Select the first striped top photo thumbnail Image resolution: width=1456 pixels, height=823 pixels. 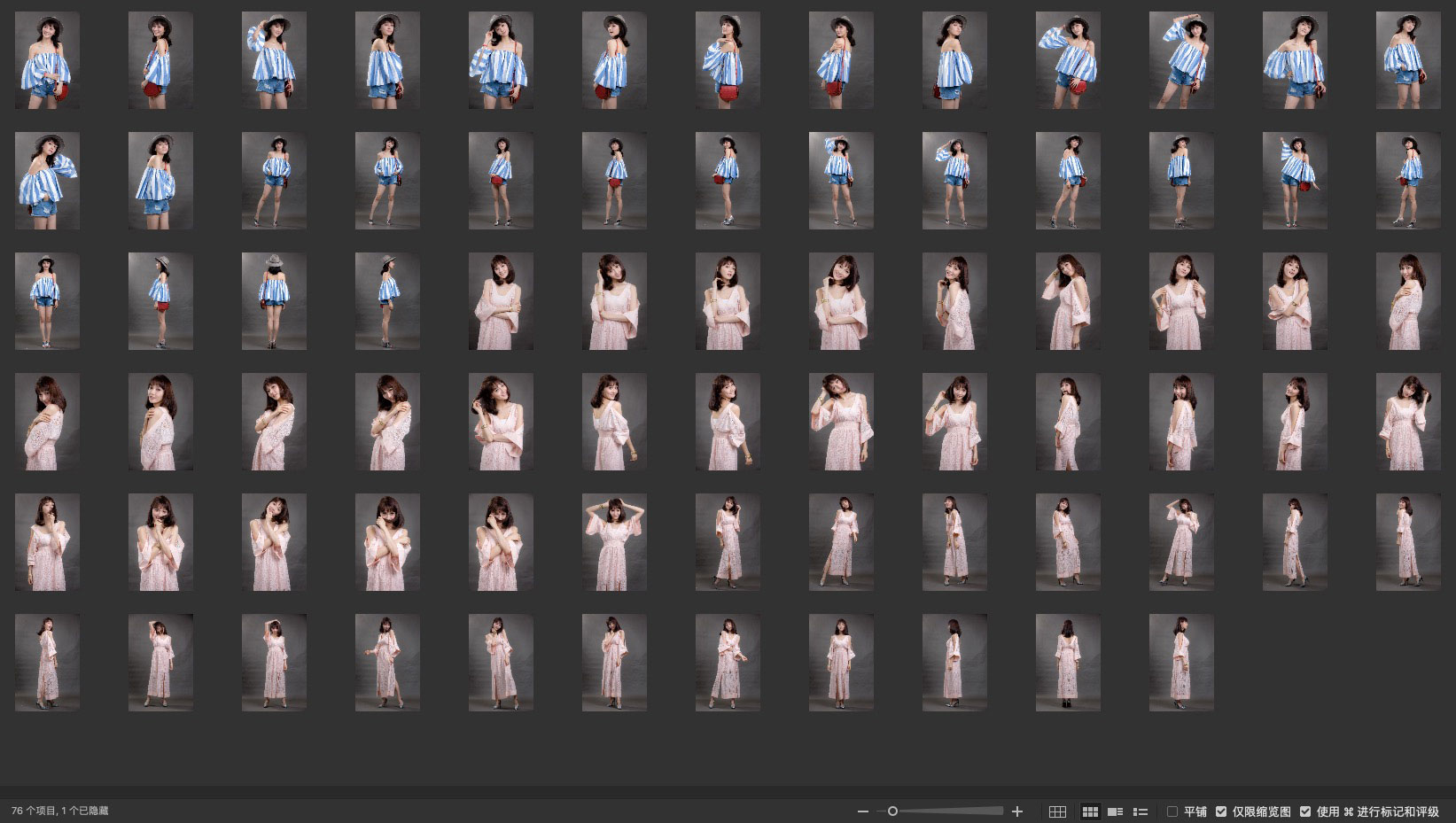tap(47, 60)
